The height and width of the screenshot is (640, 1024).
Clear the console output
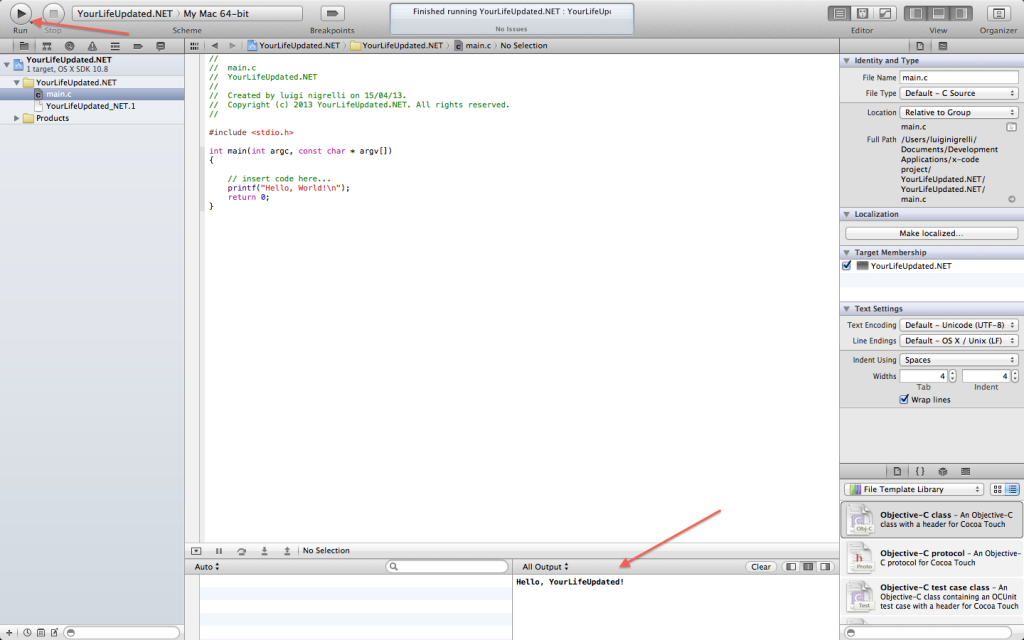761,567
